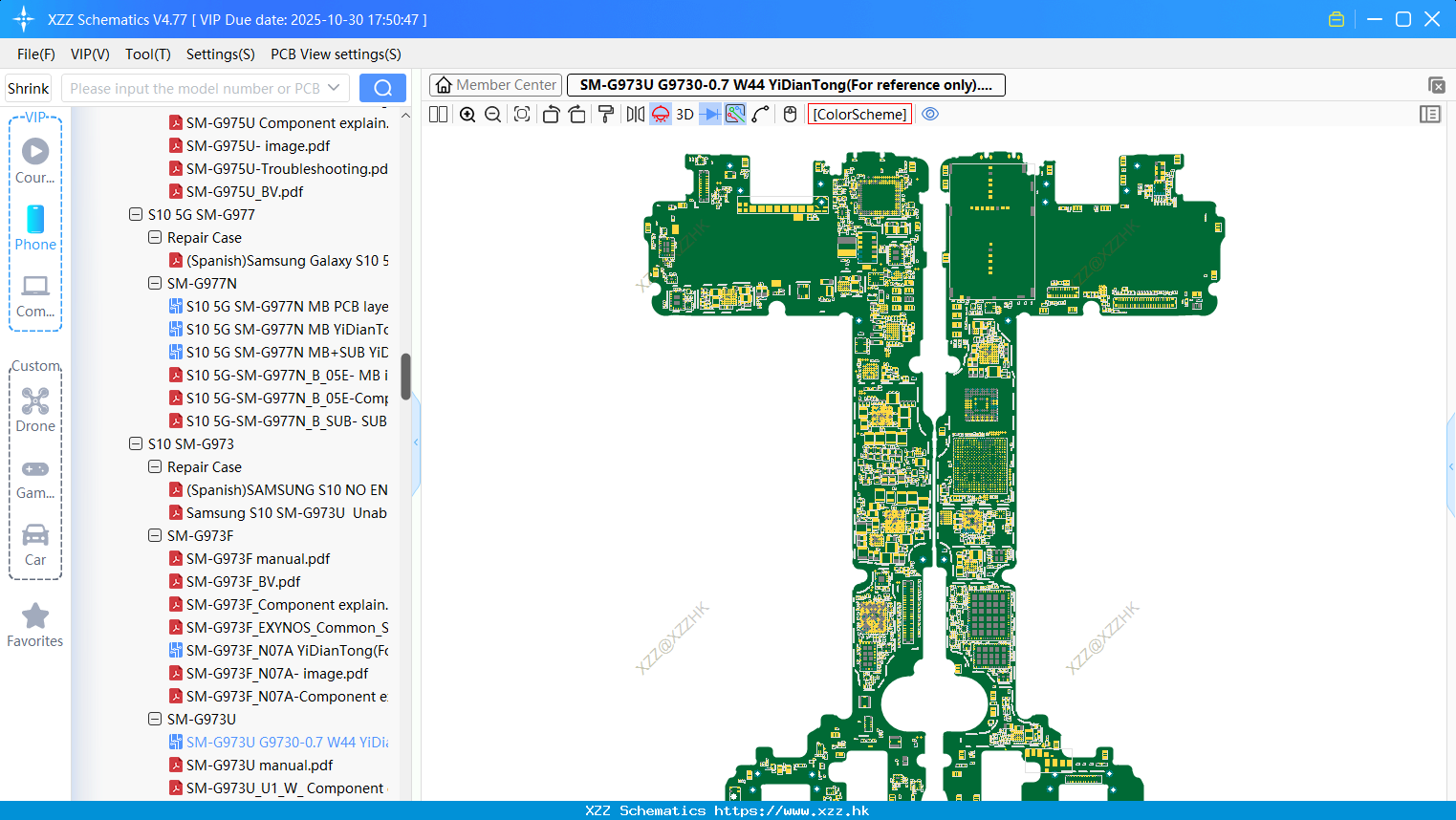Click the blue search button
This screenshot has width=1456, height=820.
(x=382, y=88)
